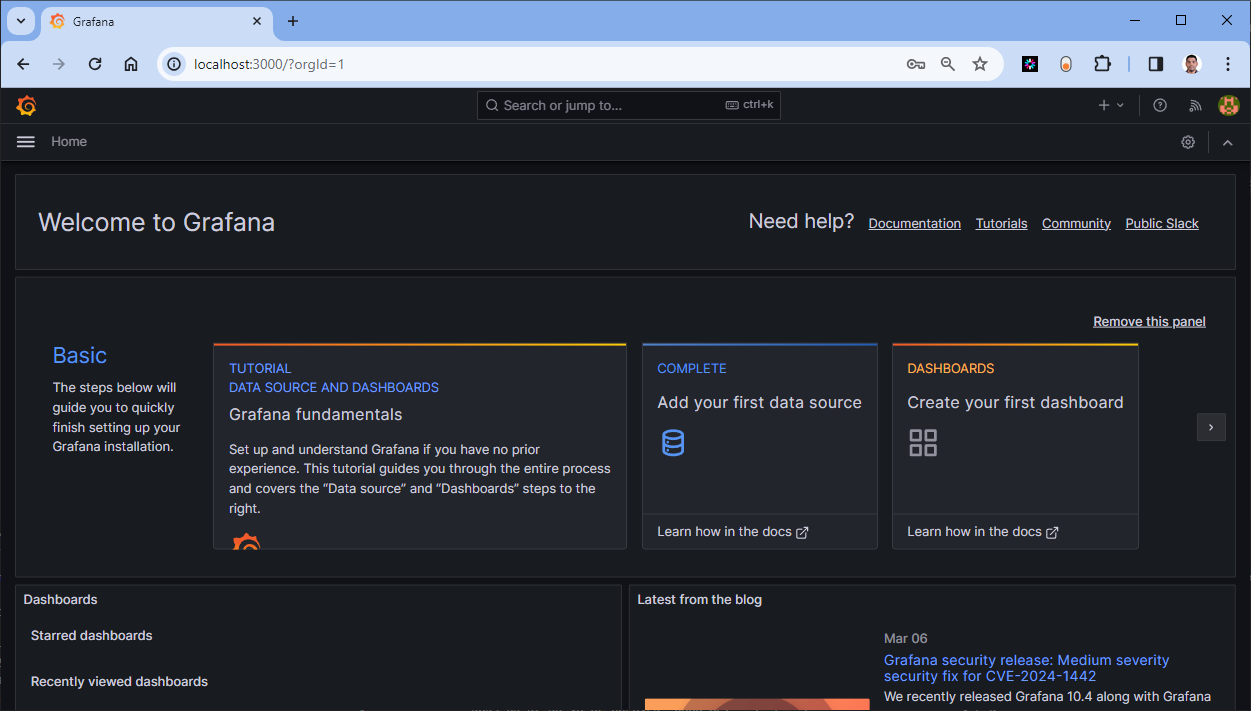Toggle the browser side panel icon
The height and width of the screenshot is (711, 1251).
pos(1156,64)
